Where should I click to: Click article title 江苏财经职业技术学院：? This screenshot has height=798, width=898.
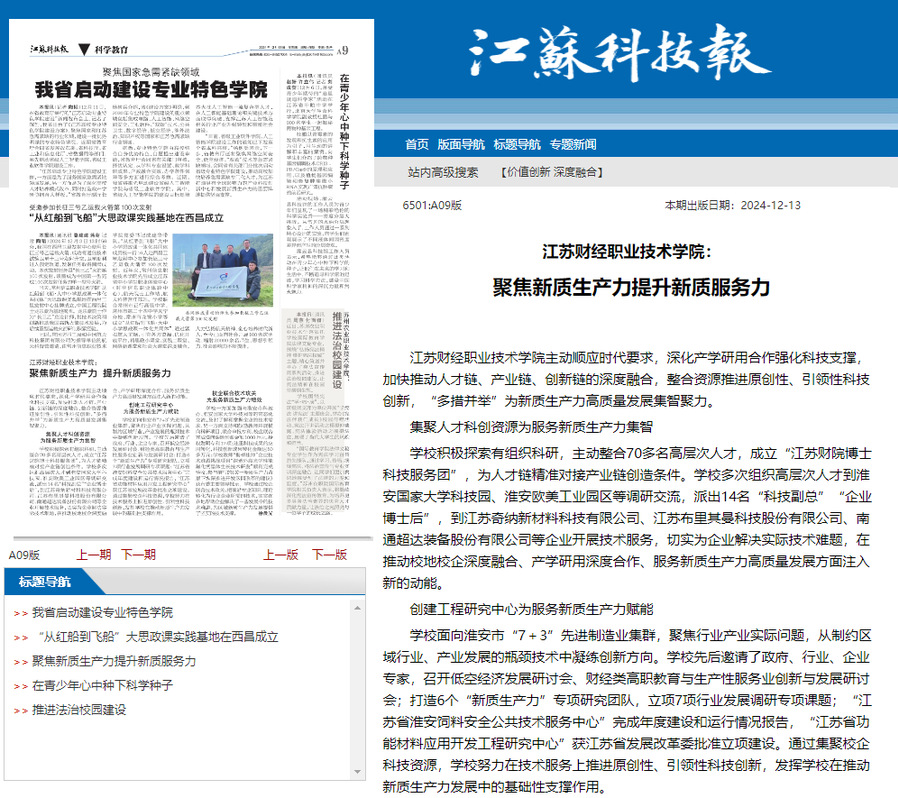(x=627, y=251)
